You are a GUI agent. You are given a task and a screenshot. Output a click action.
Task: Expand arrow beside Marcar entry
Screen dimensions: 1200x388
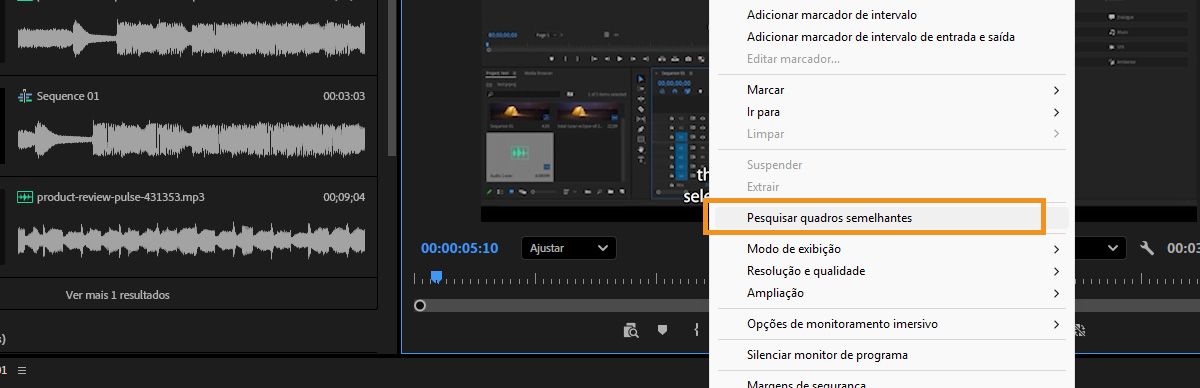(1056, 90)
